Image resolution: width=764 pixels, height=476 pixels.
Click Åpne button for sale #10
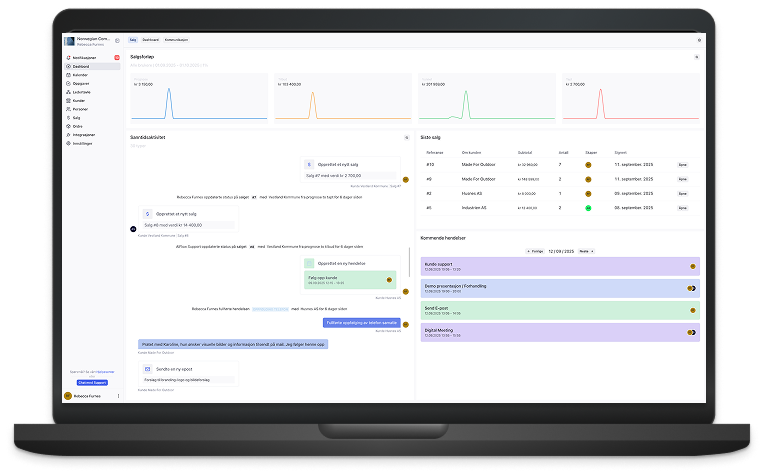[683, 163]
